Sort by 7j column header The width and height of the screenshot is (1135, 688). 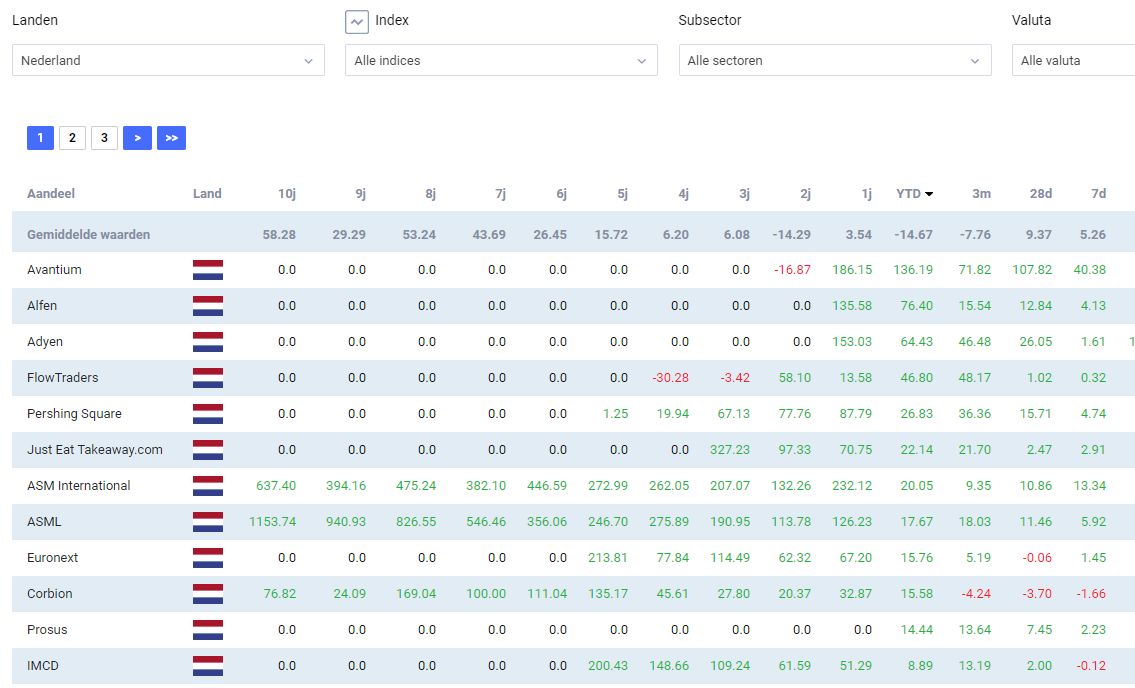pos(500,193)
